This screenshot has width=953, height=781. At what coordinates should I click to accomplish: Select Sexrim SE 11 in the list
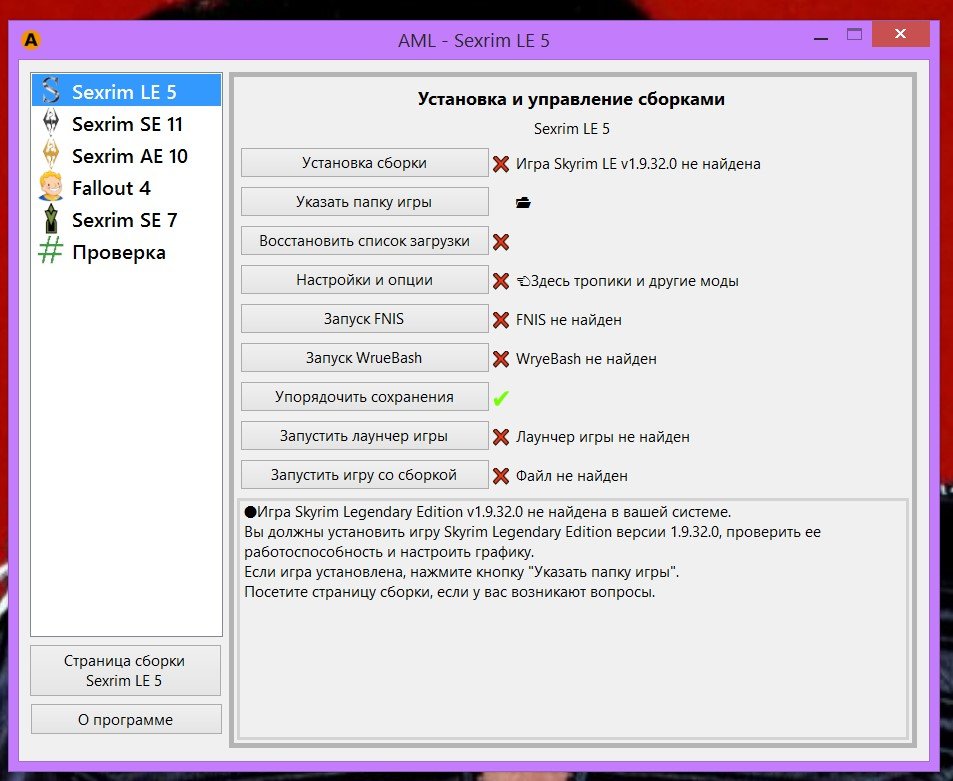pos(127,124)
